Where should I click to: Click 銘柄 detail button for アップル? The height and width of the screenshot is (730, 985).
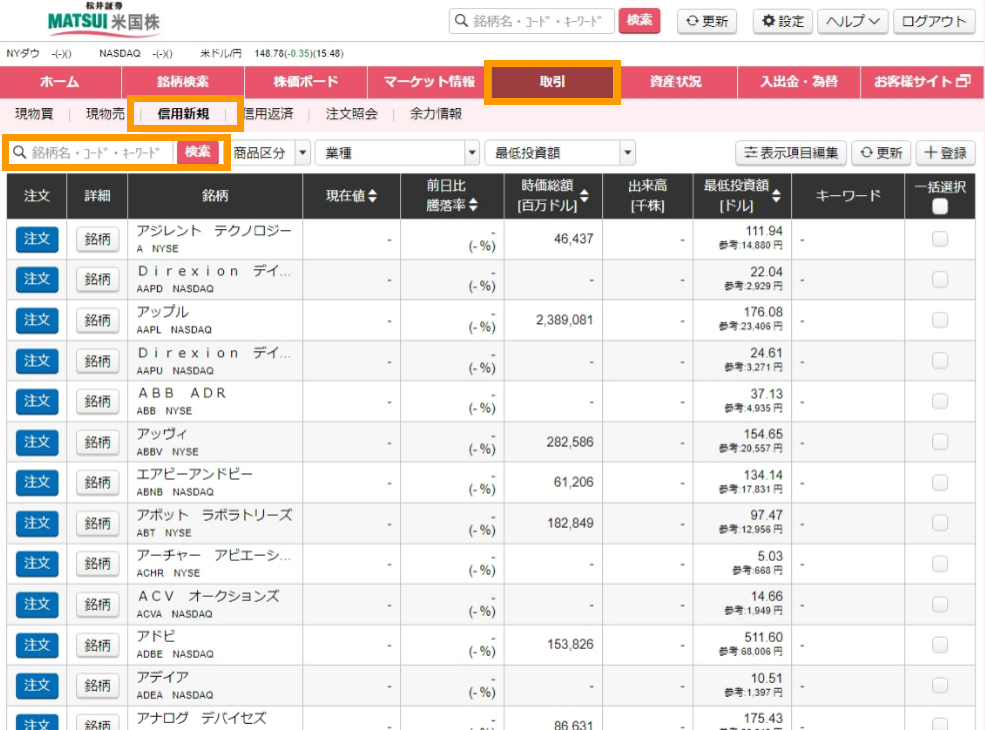(x=97, y=320)
